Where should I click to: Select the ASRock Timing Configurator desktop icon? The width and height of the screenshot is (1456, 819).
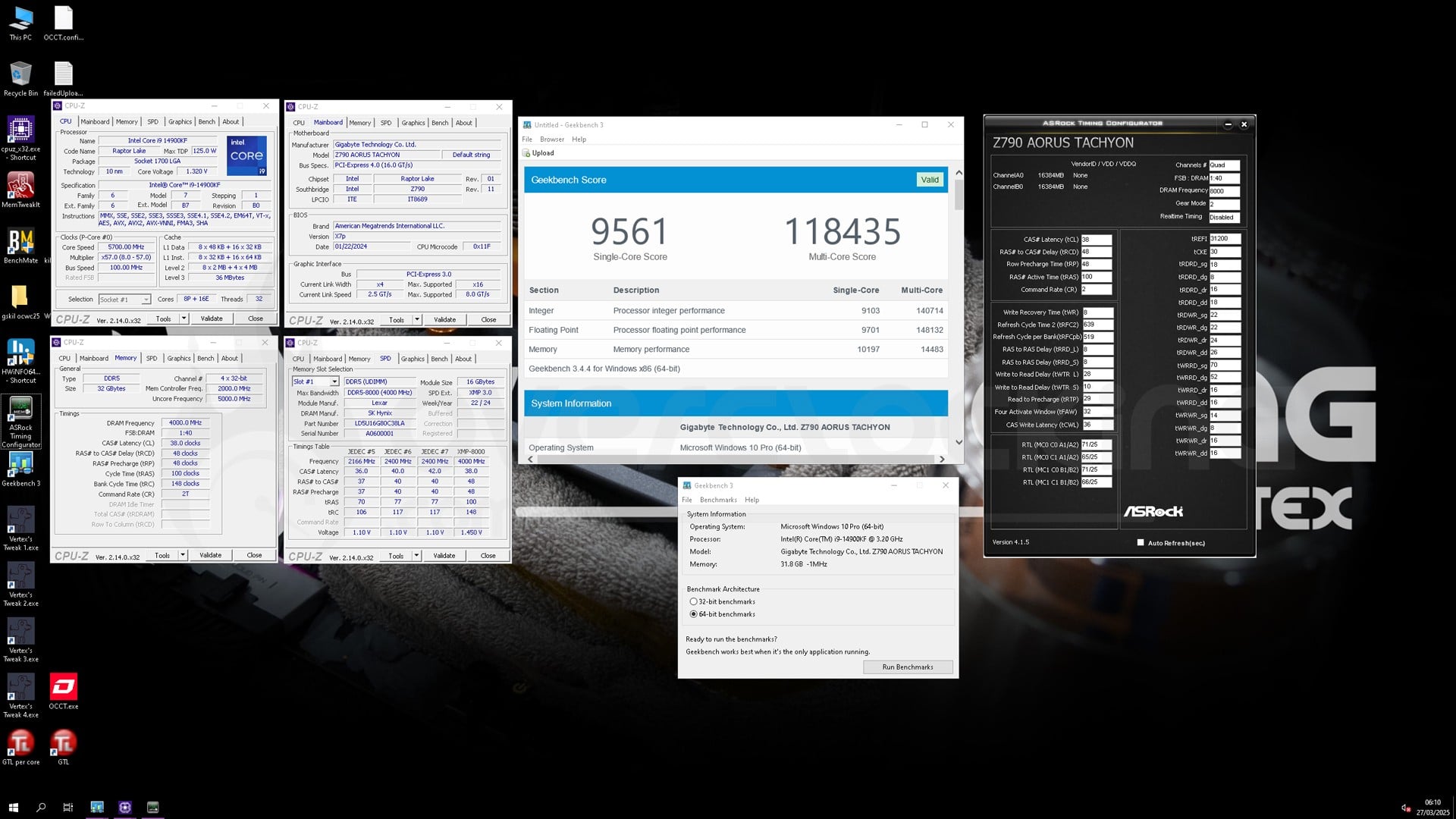pos(20,422)
